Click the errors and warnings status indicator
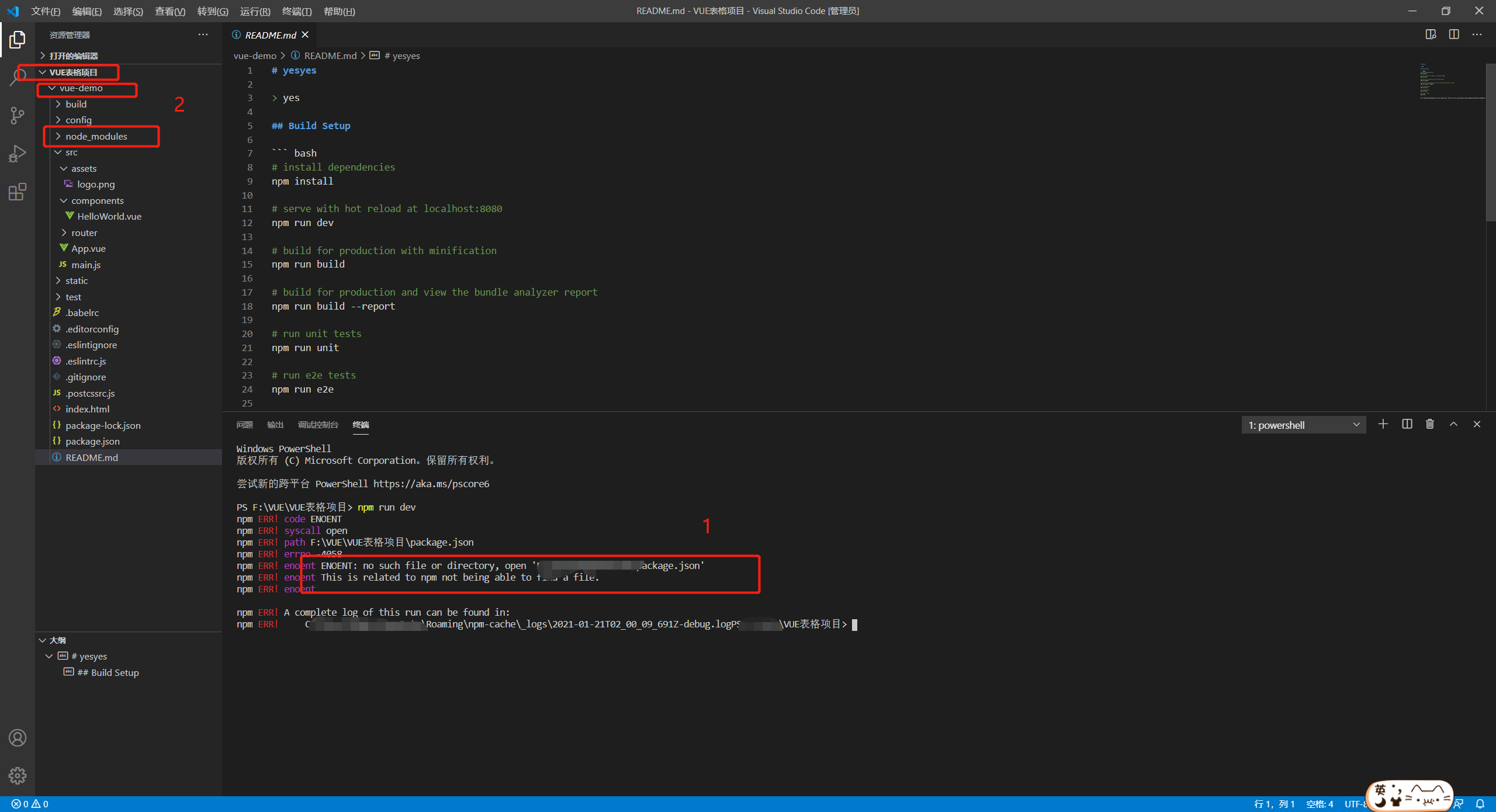1496x812 pixels. [30, 804]
